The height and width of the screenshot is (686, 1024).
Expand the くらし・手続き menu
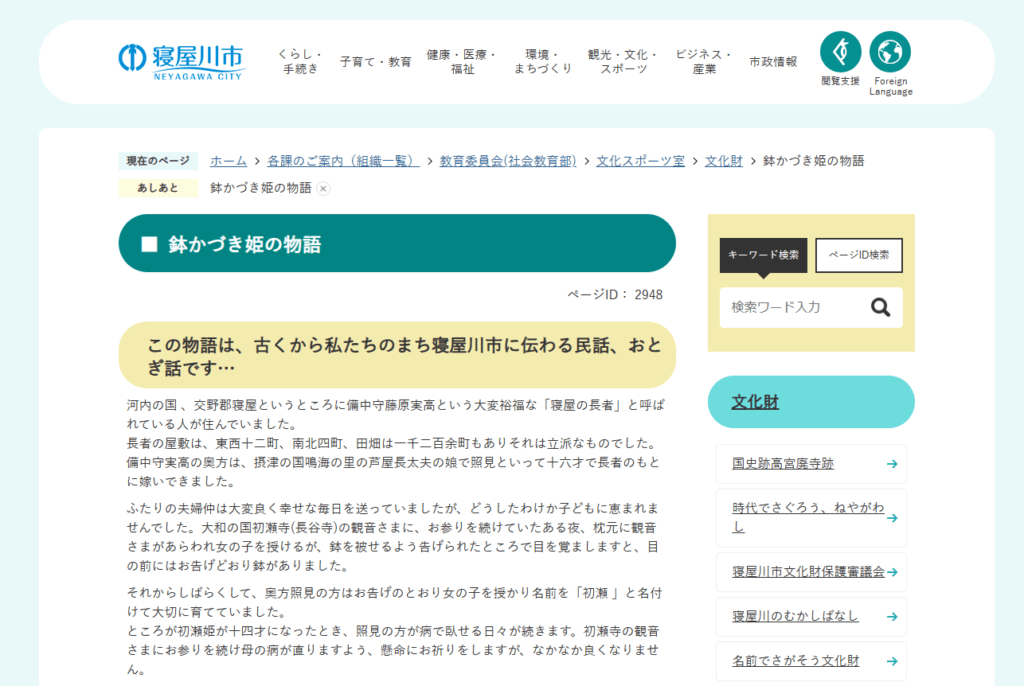click(300, 61)
